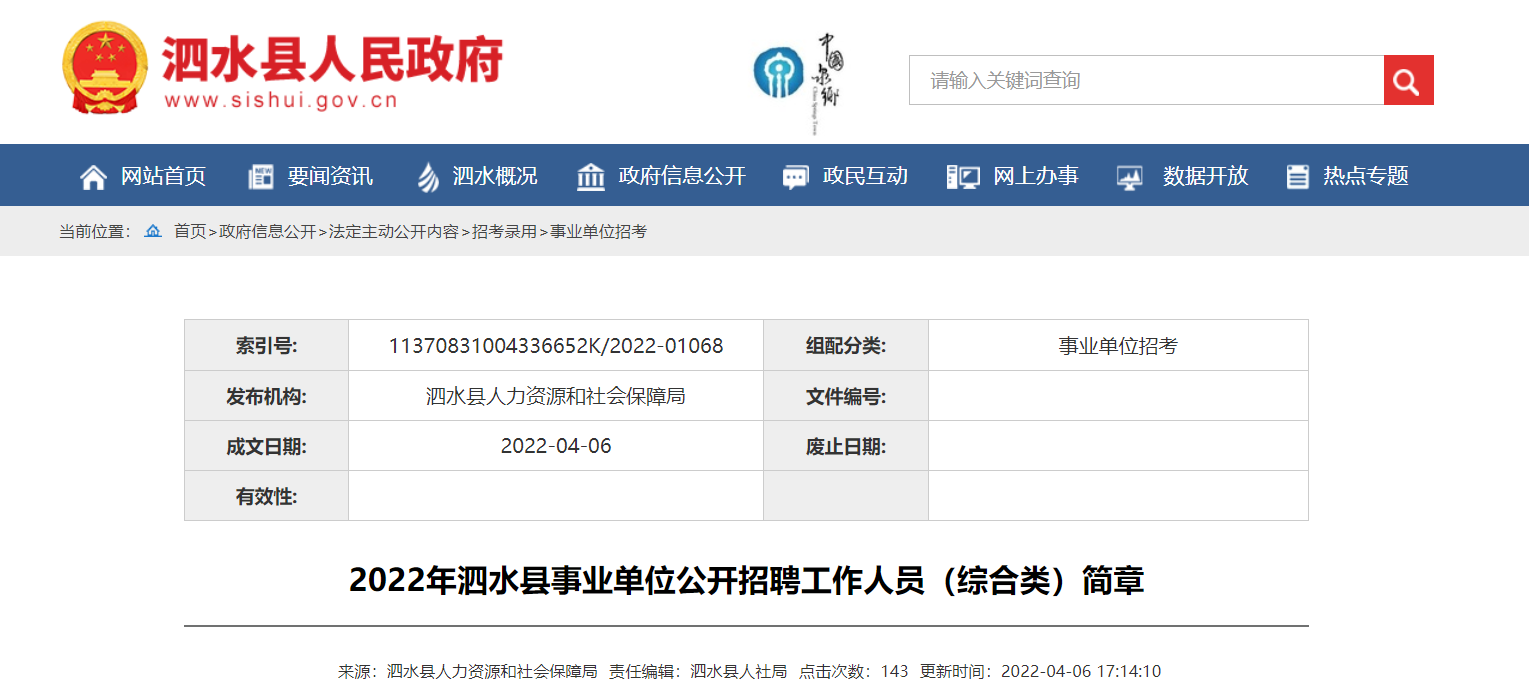Click the 法定主动公开内容 breadcrumb link
1529x689 pixels.
tap(394, 231)
